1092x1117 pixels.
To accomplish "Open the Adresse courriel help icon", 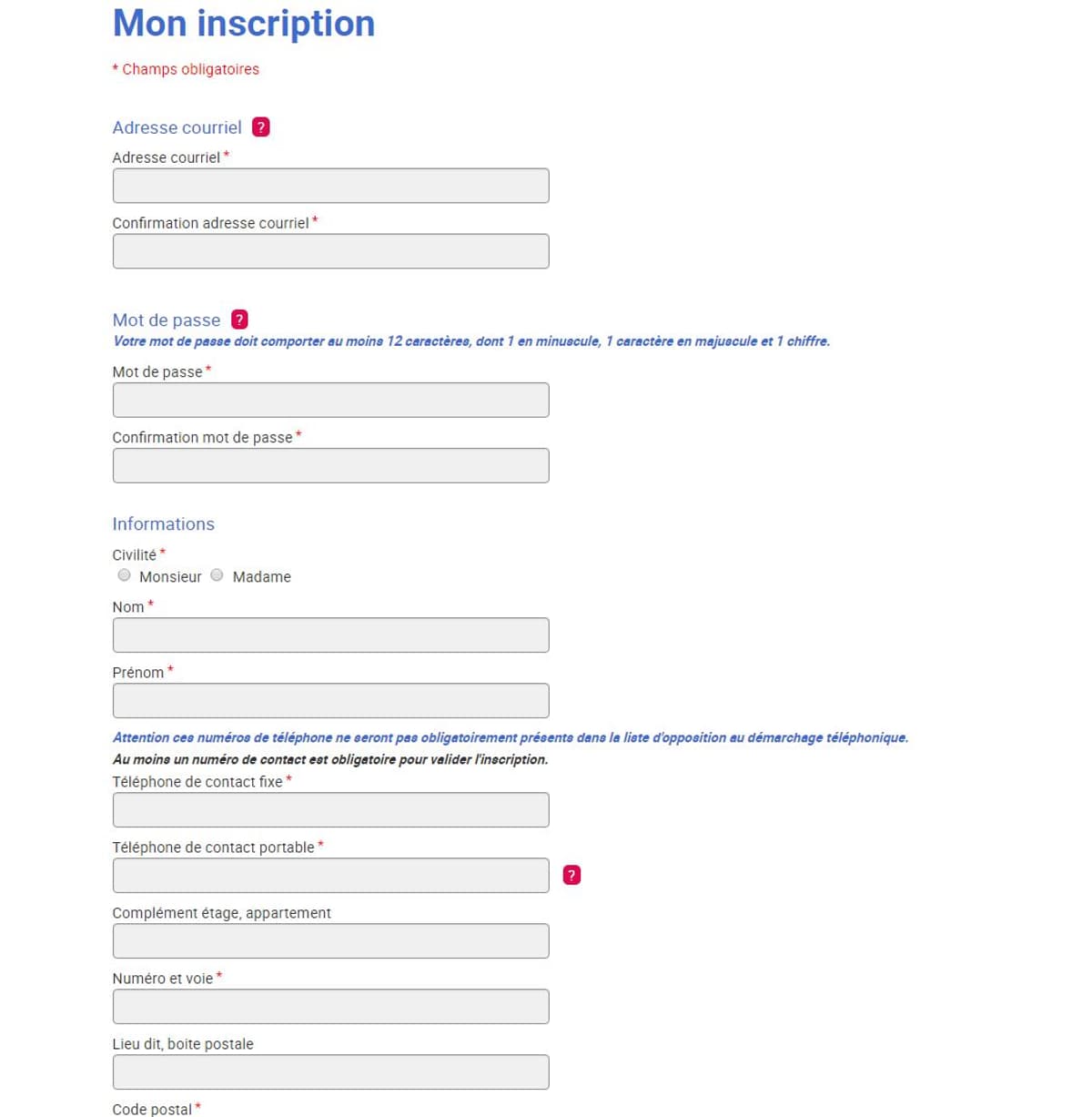I will coord(261,127).
